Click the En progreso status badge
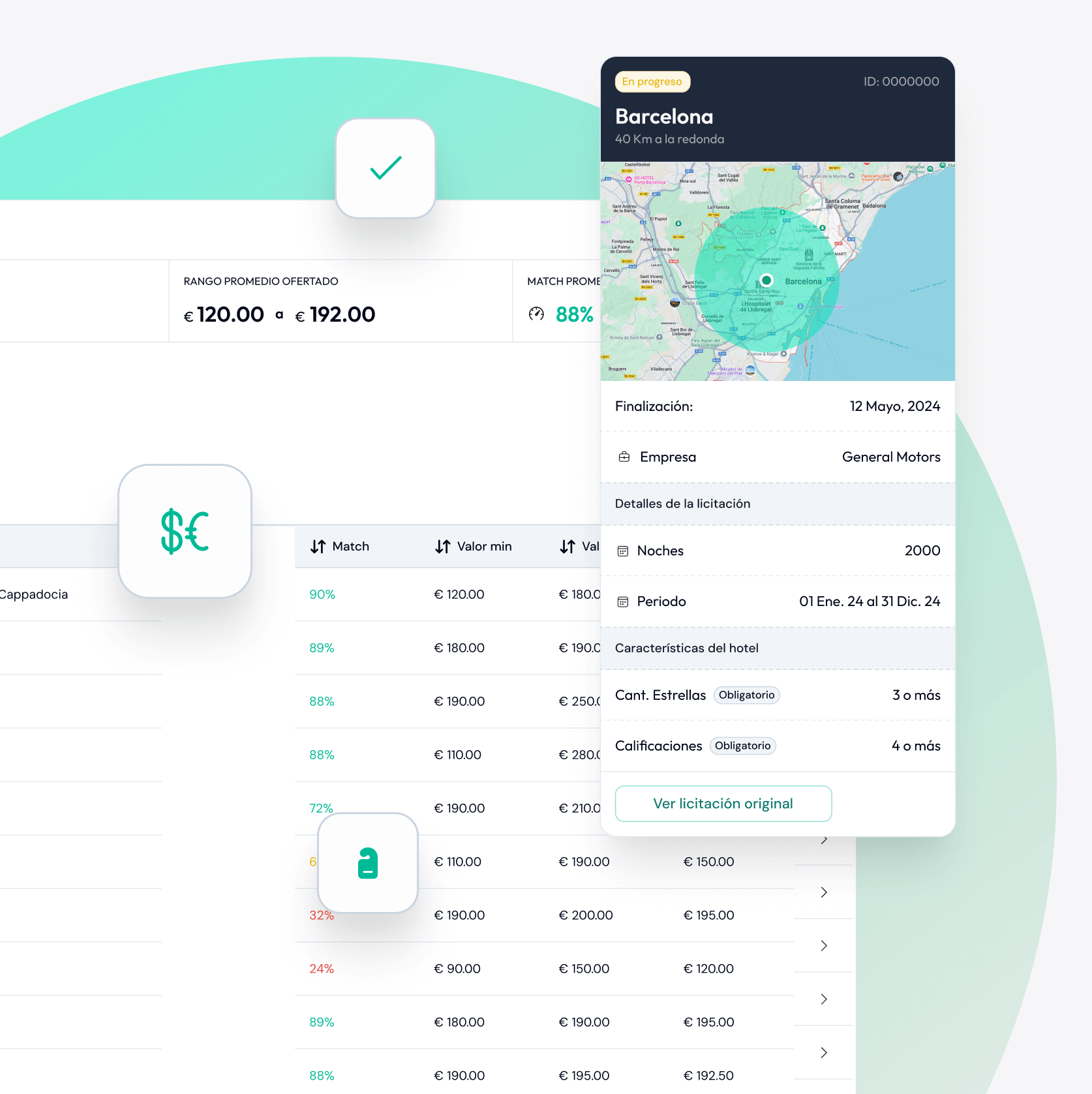The width and height of the screenshot is (1092, 1094). (x=652, y=82)
